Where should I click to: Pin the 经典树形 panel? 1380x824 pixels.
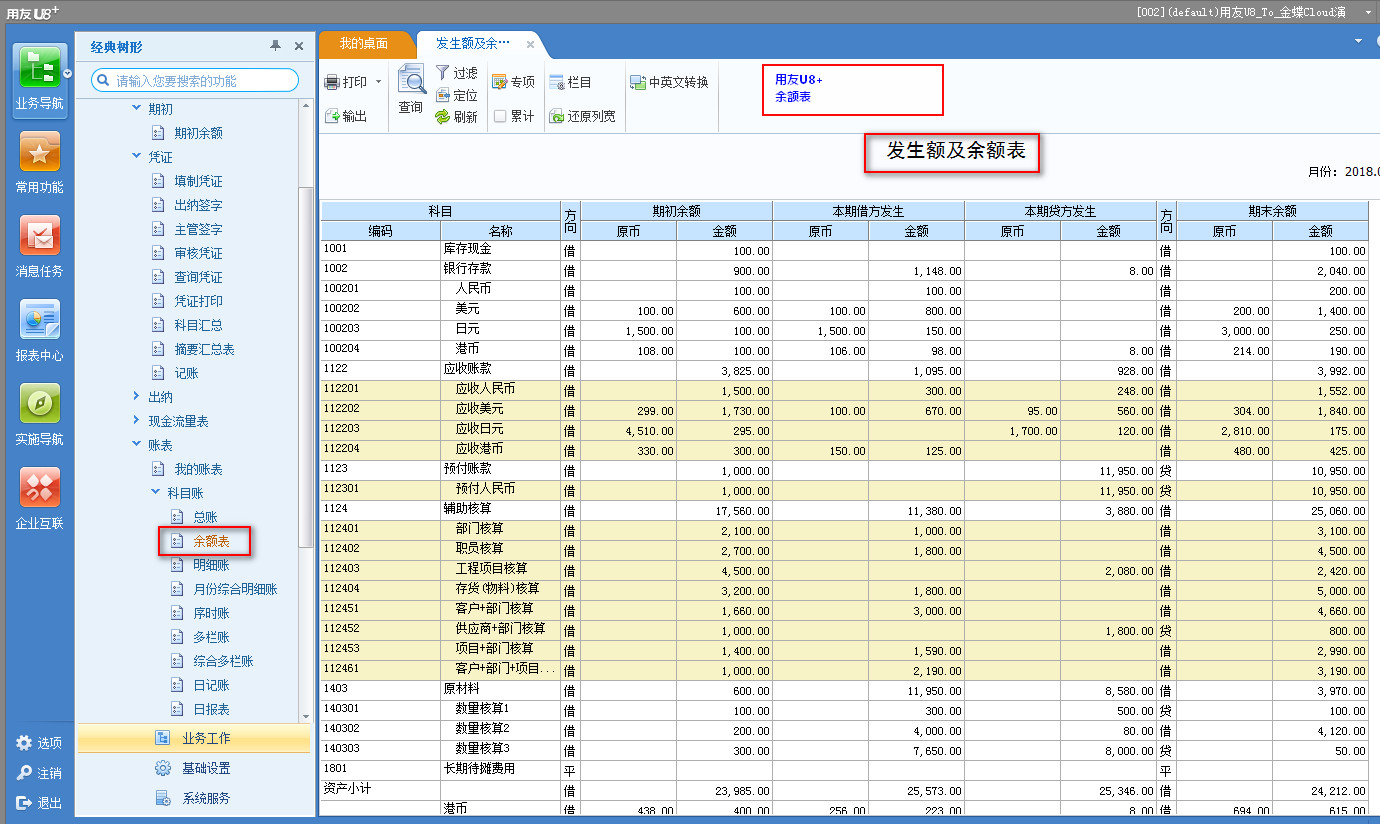[275, 46]
